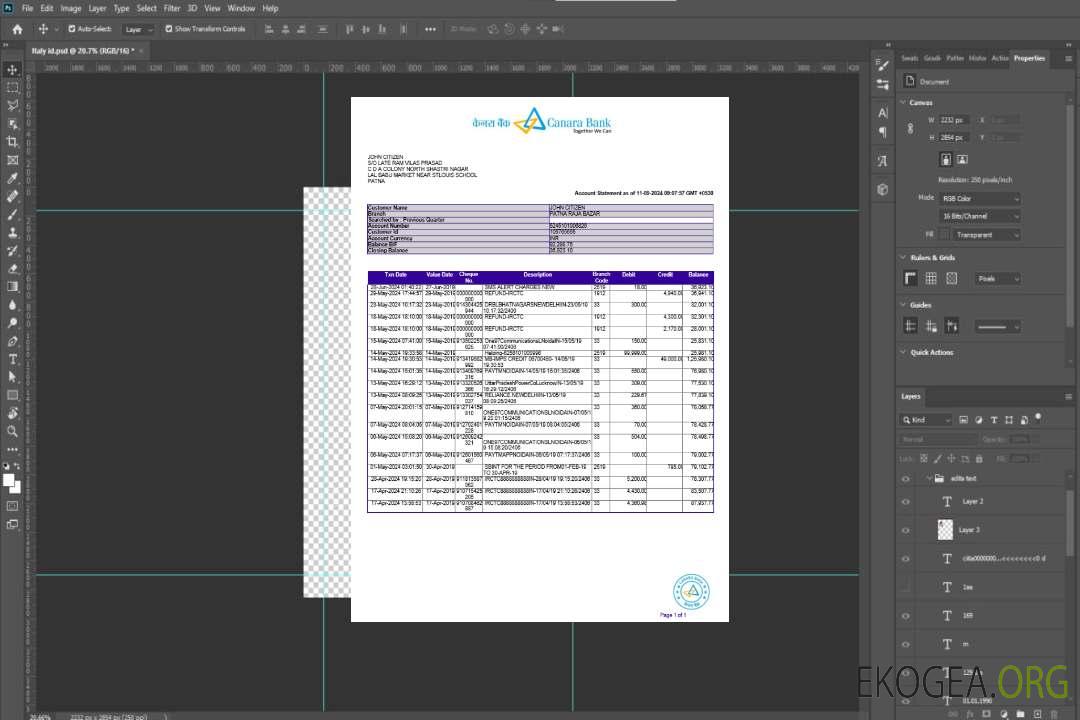Open the Image menu
Viewport: 1080px width, 720px height.
[71, 8]
